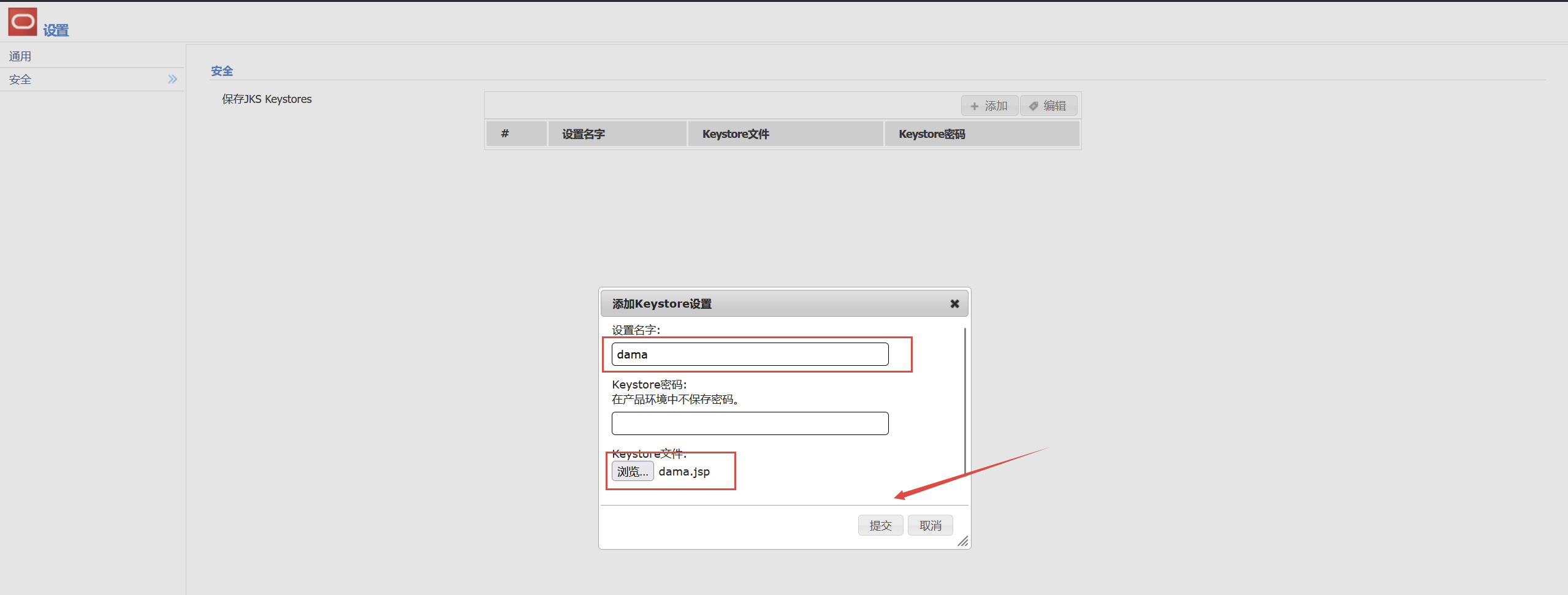Image resolution: width=1568 pixels, height=595 pixels.
Task: Click the selected file name dama.jsp
Action: pos(684,472)
